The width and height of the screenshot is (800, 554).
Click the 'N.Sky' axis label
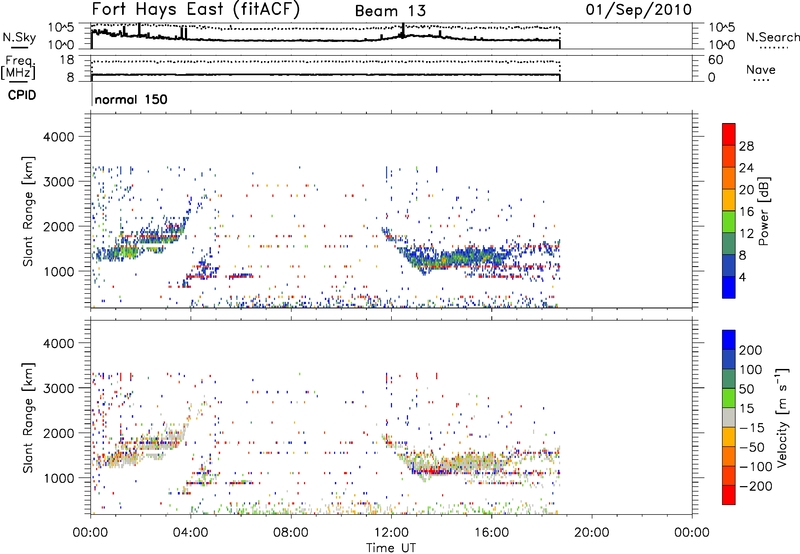click(x=19, y=37)
